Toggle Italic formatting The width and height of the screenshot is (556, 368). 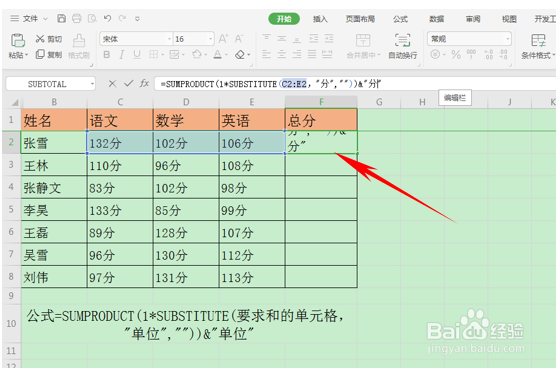[x=121, y=55]
